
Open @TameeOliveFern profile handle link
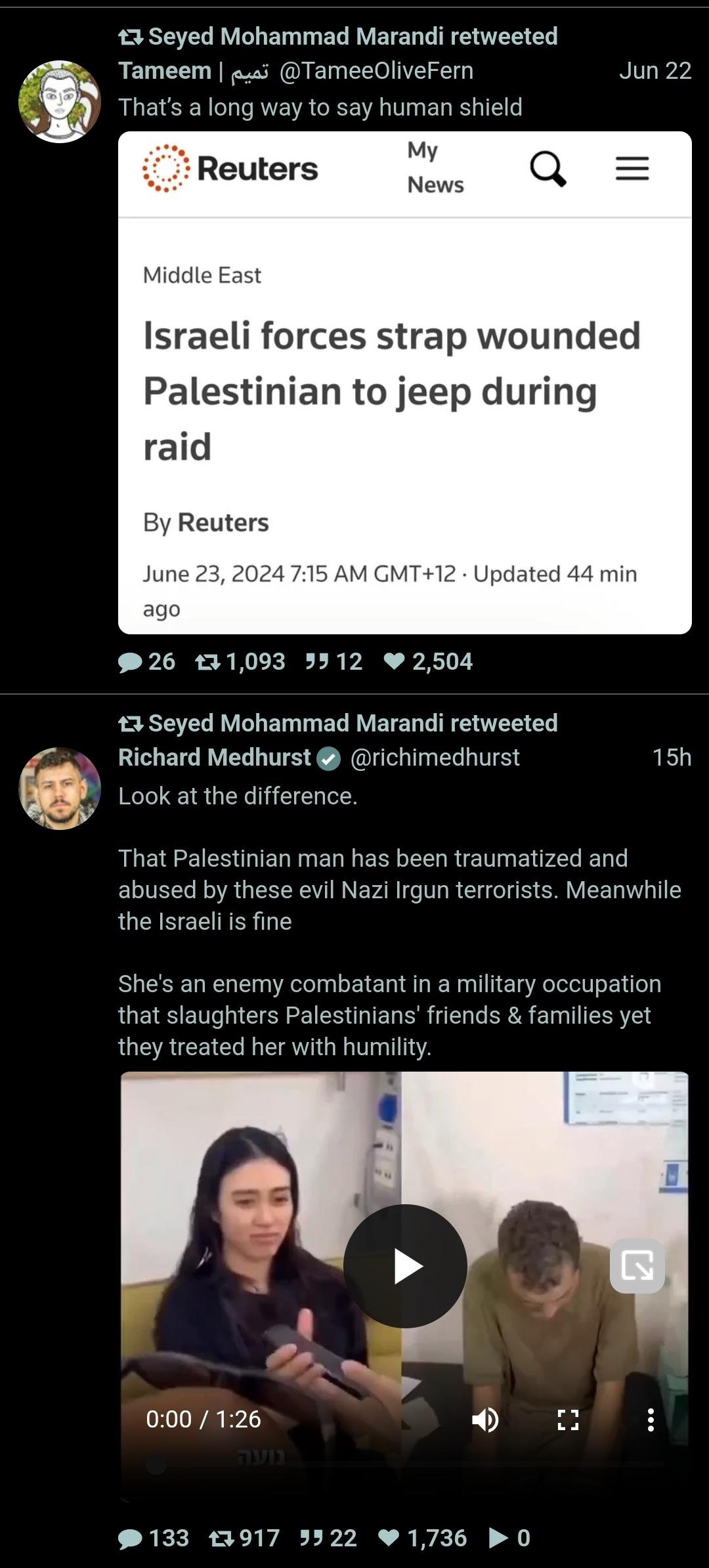coord(376,71)
